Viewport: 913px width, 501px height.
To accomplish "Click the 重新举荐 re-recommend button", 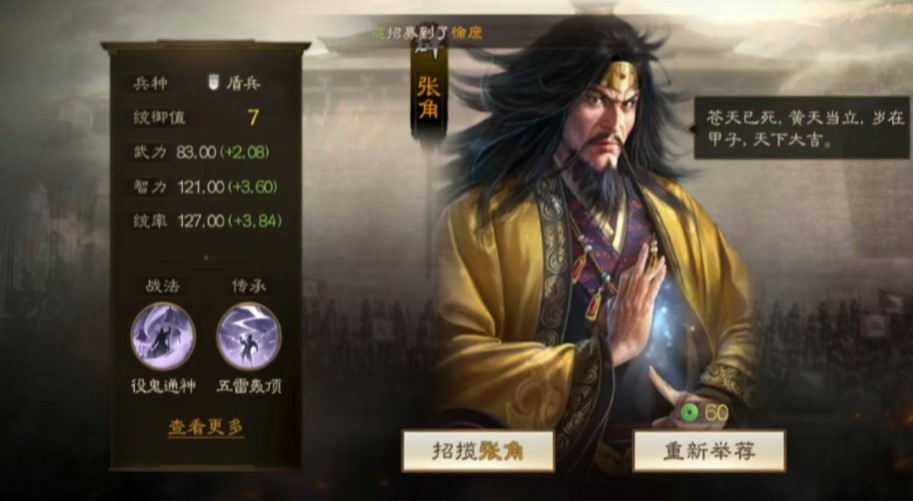I will point(709,451).
